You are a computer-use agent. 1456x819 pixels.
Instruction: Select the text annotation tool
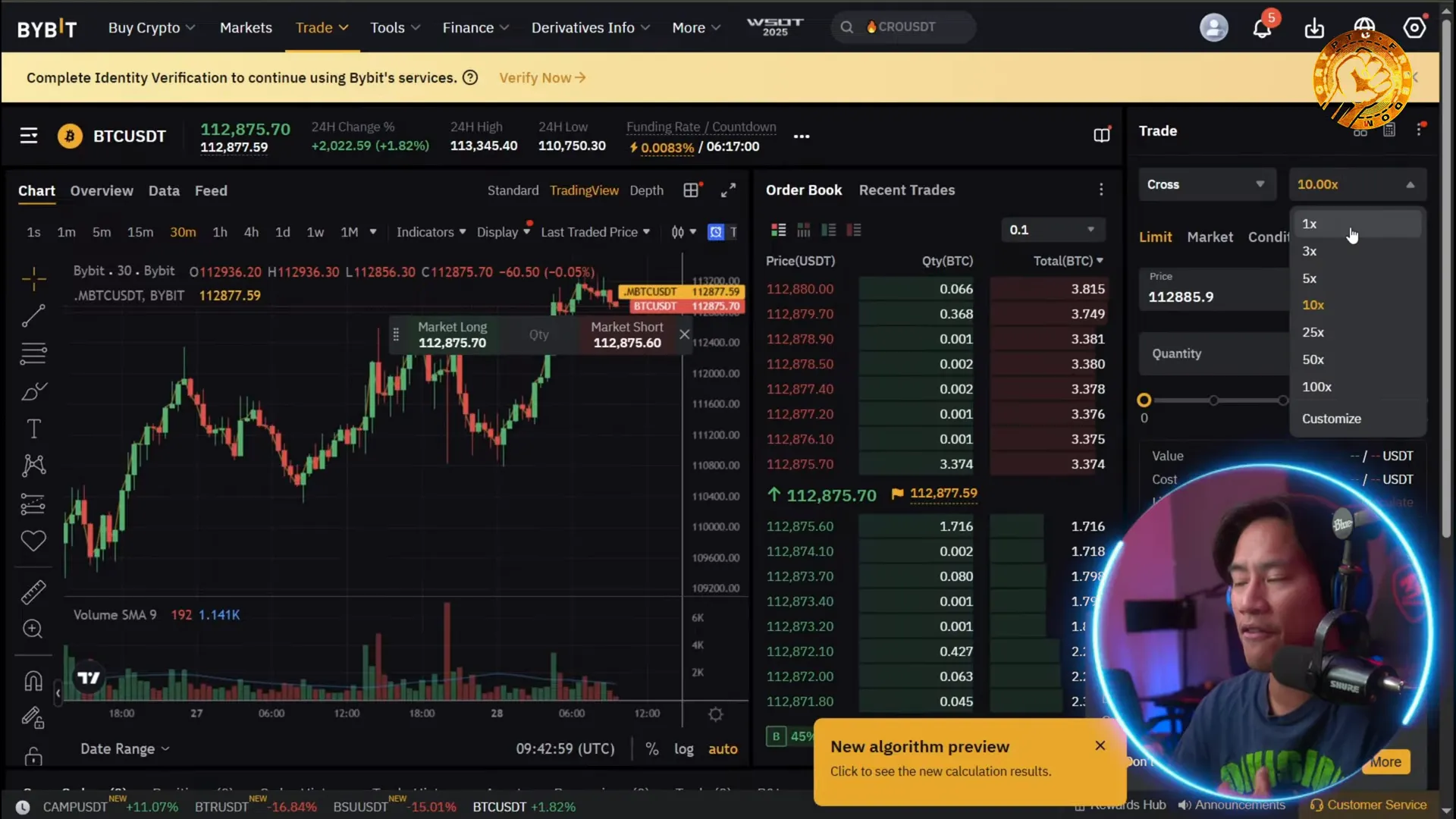33,429
